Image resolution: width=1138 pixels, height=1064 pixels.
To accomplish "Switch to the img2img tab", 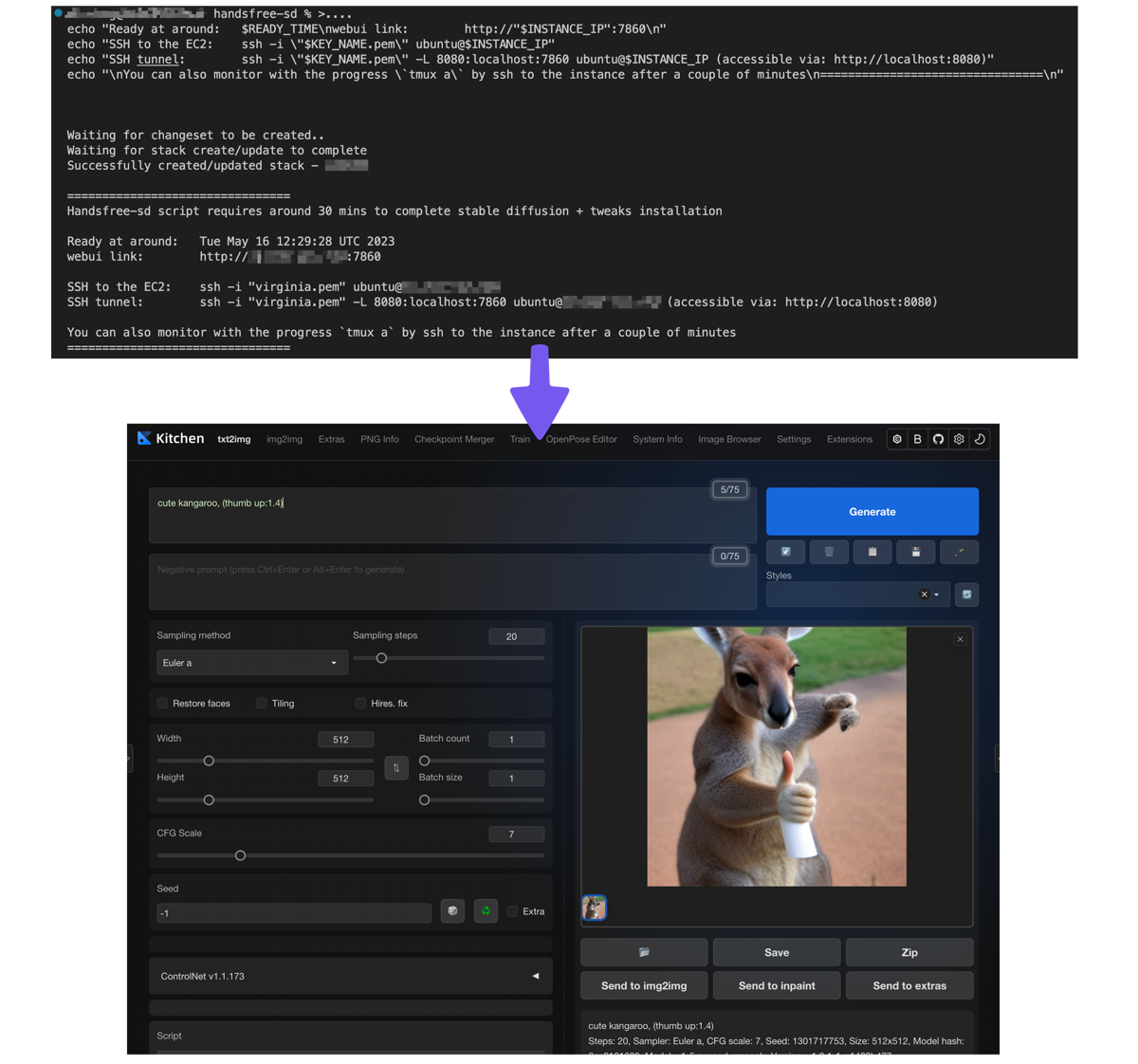I will coord(284,439).
